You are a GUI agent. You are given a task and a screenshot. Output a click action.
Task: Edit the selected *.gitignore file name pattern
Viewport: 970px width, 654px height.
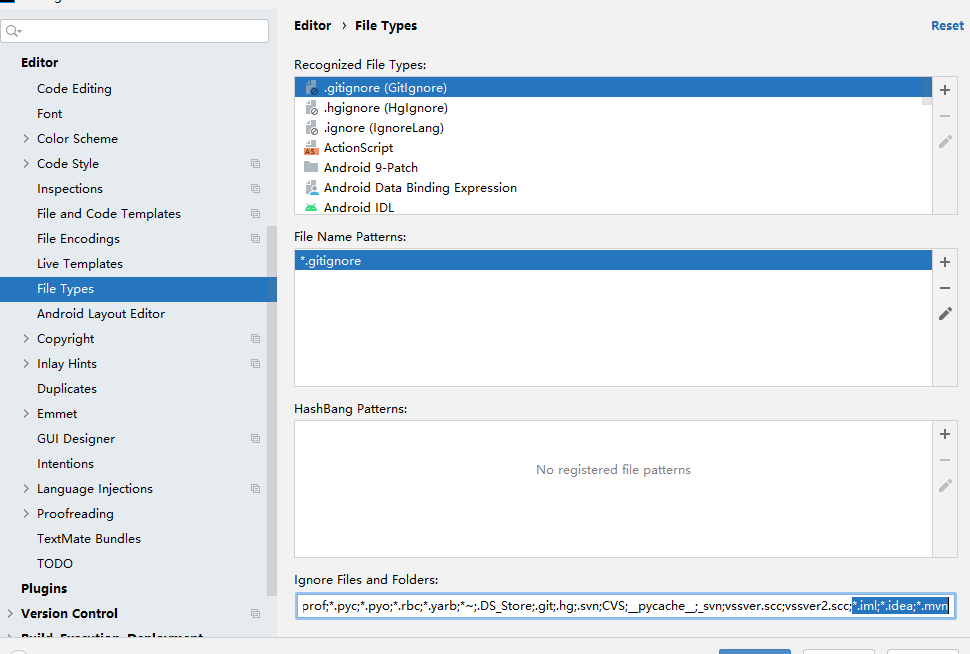tap(945, 314)
